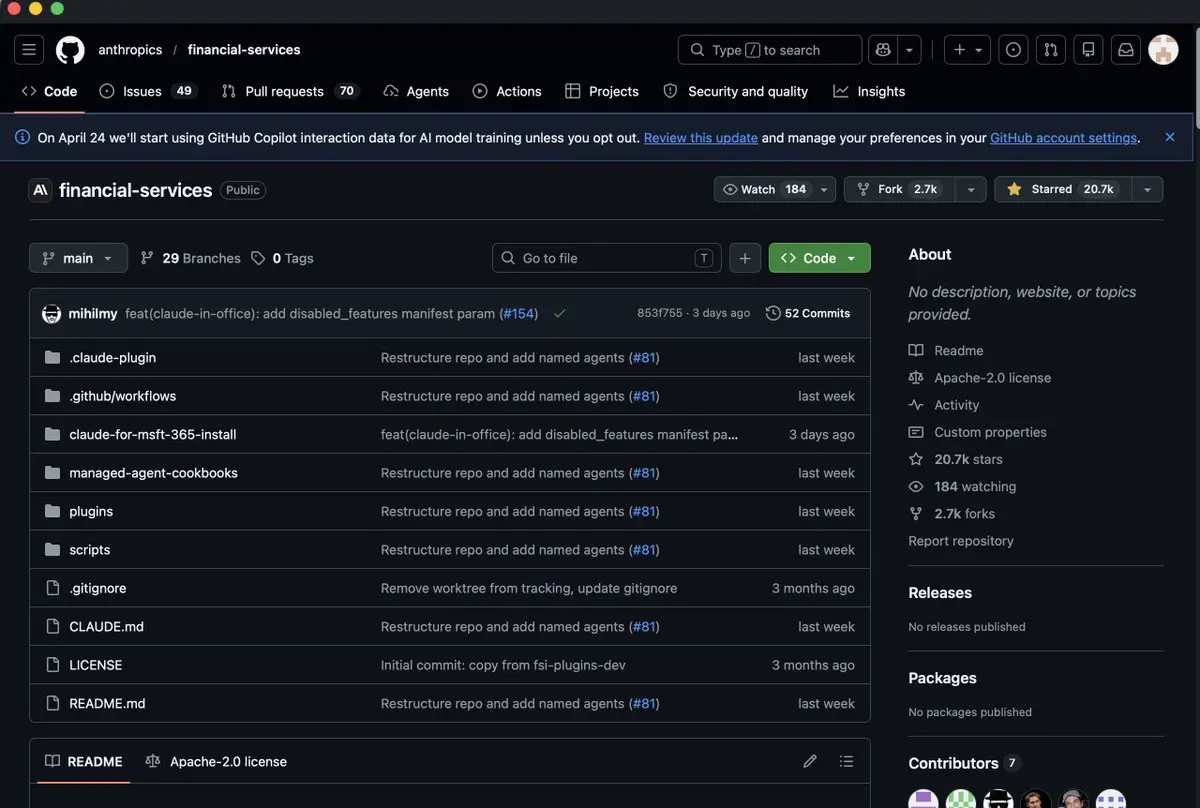Go to the GitHub homepage logo
The width and height of the screenshot is (1200, 808).
(70, 49)
